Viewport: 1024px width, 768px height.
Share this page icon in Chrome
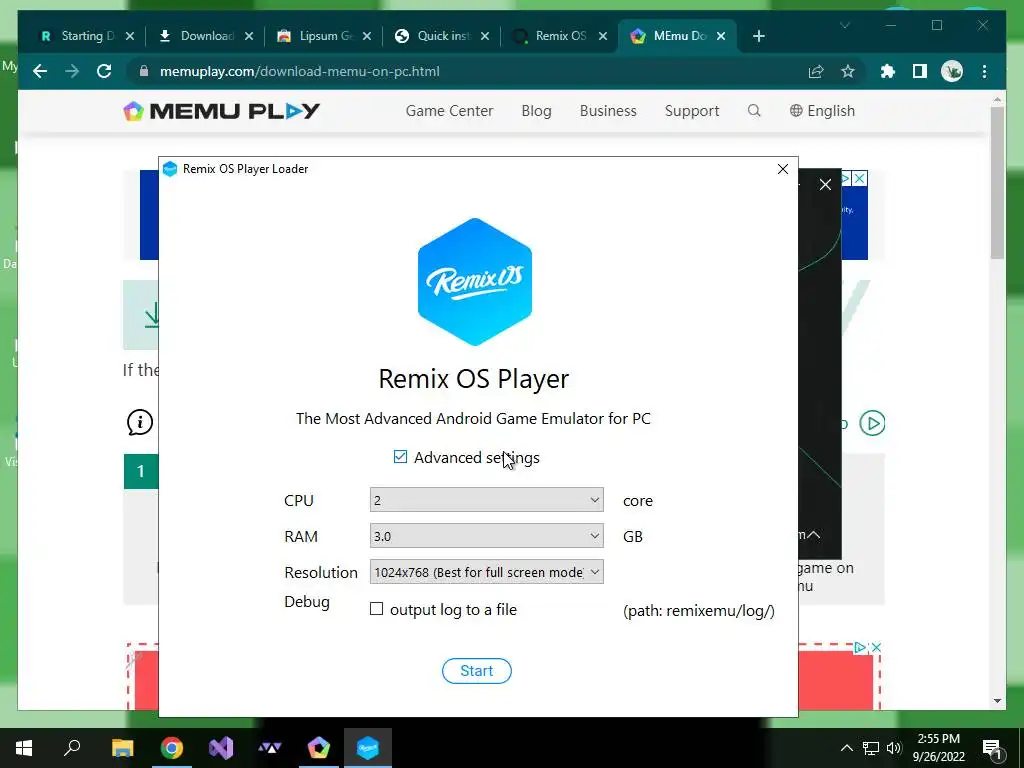816,71
